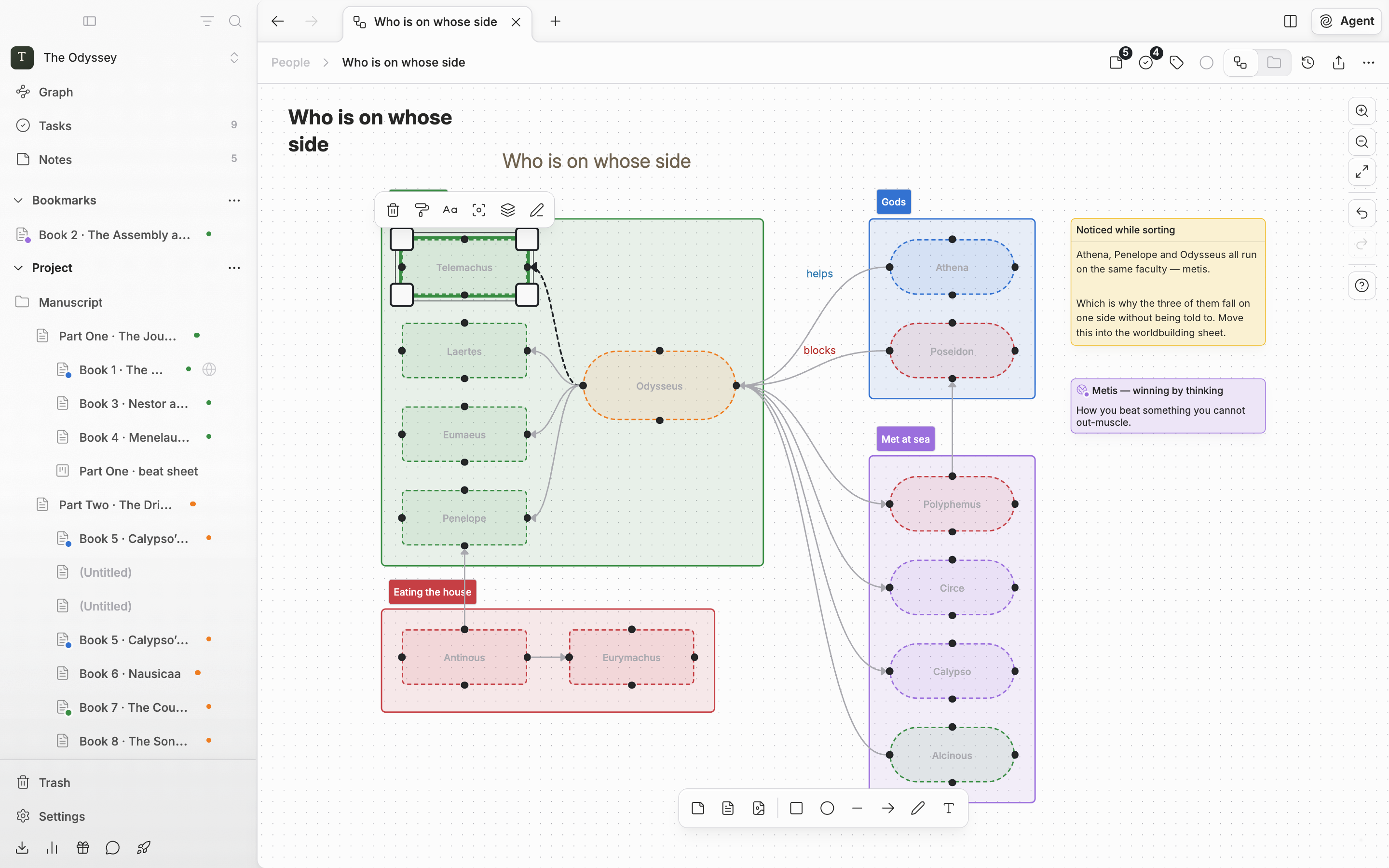Open Project section more options
1389x868 pixels.
[234, 268]
